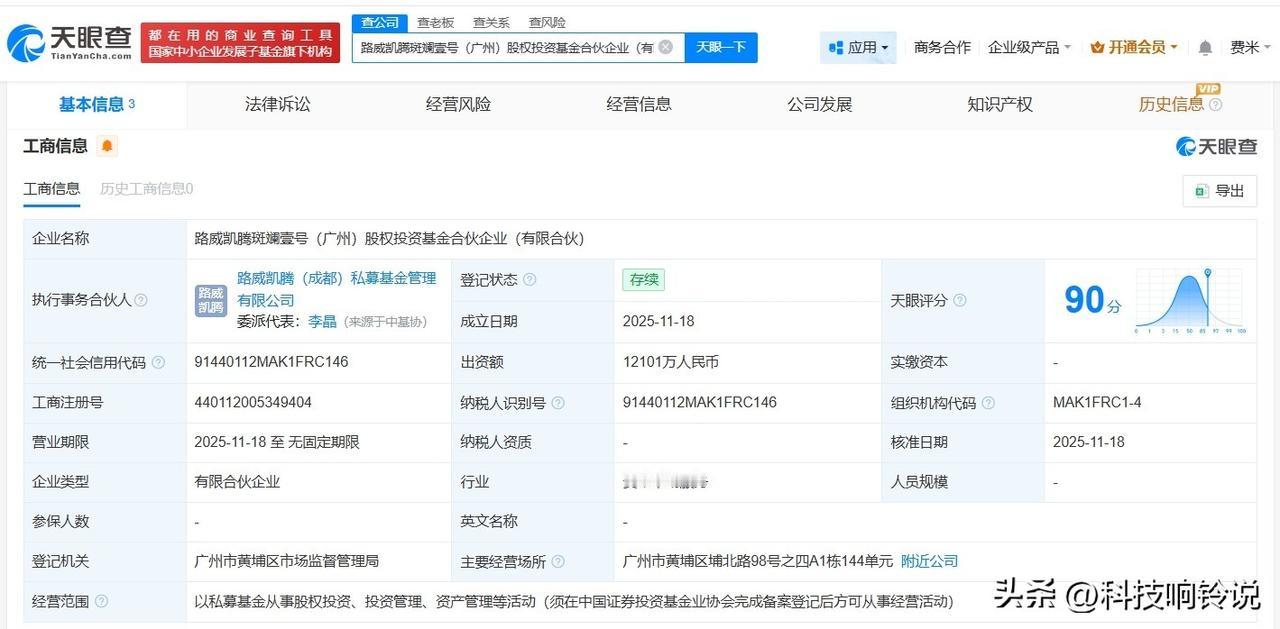Click the 有限合伙企业 enterprise type value

click(x=237, y=482)
